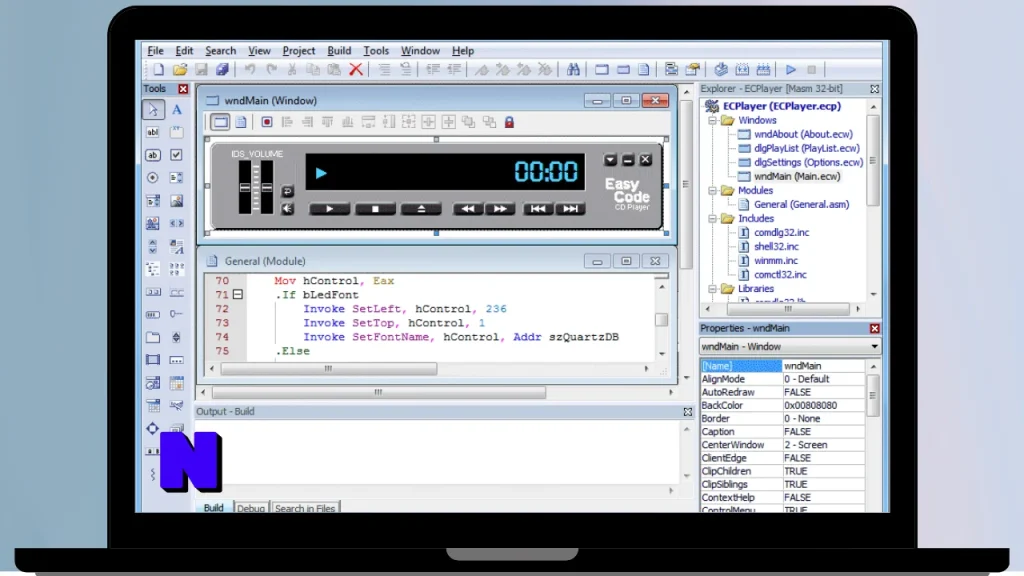Select the Button 'ab' tool
Screen dimensions: 1024x576
(153, 155)
